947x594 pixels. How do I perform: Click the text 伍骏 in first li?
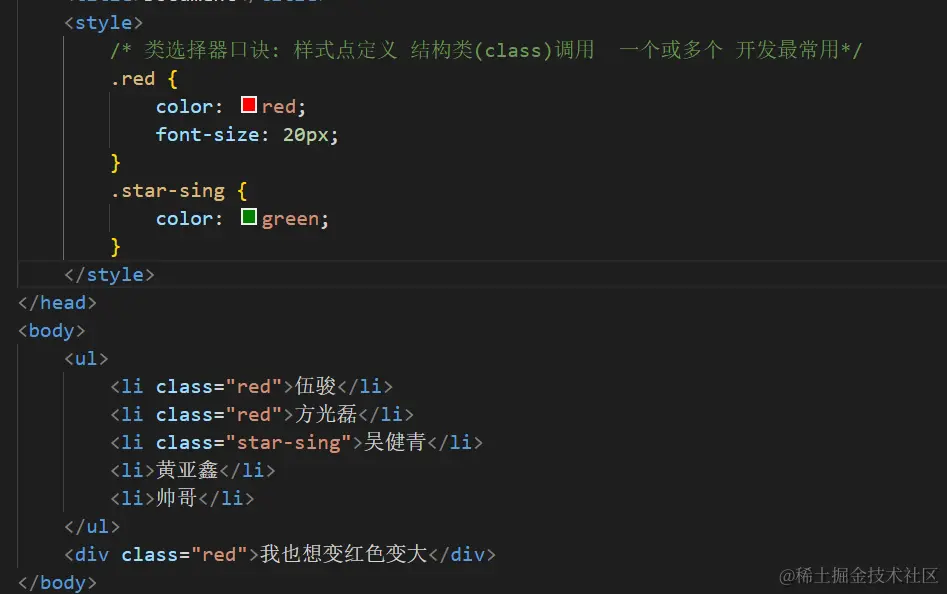(316, 386)
